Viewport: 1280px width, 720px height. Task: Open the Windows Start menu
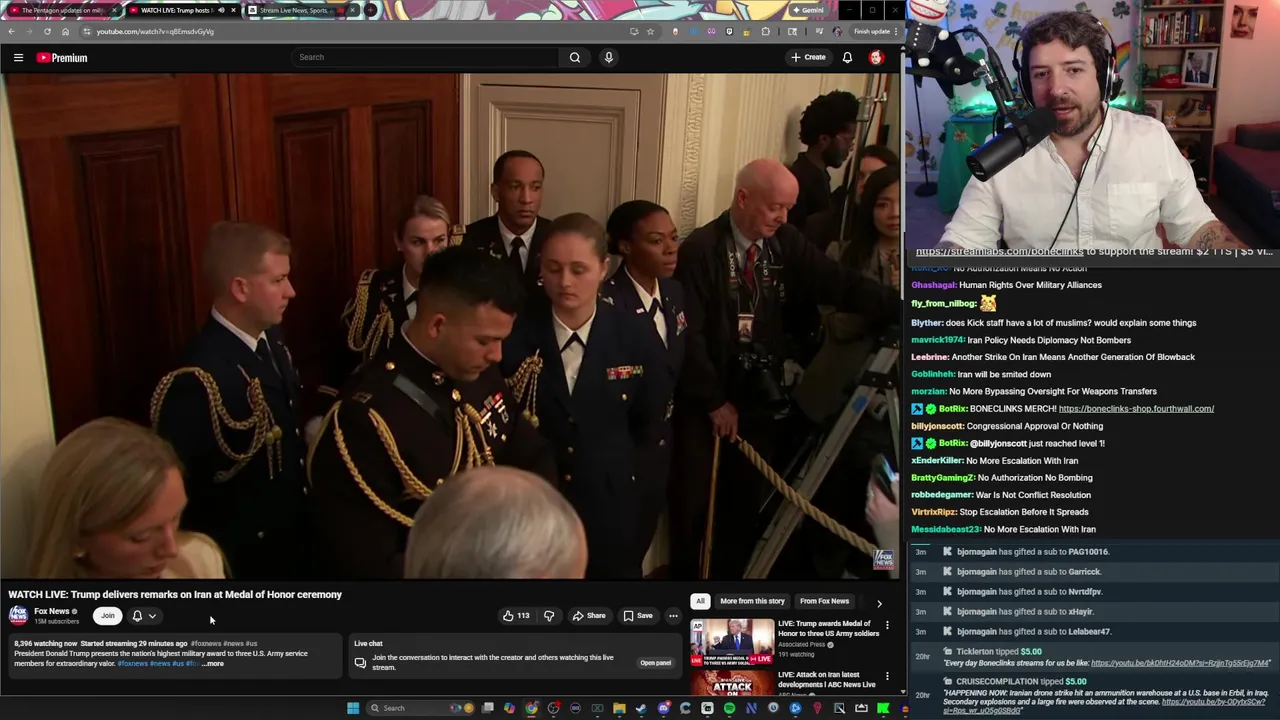pyautogui.click(x=353, y=708)
